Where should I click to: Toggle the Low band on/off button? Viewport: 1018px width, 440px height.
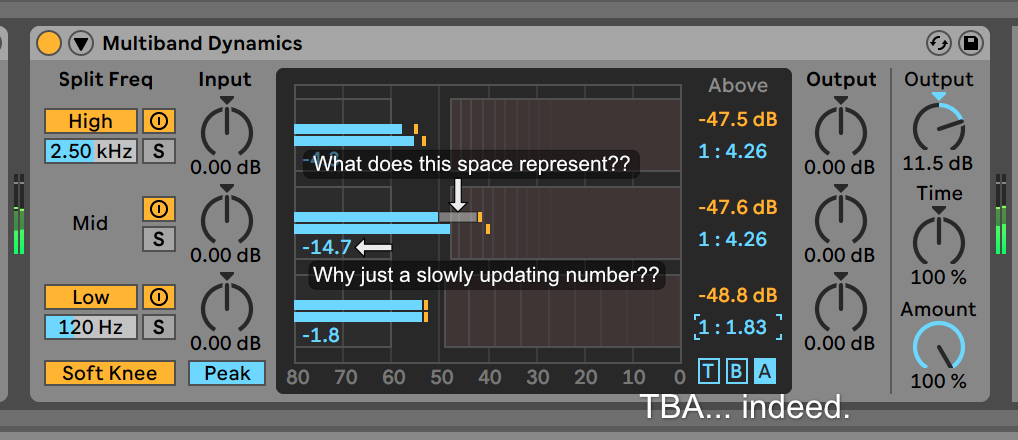pyautogui.click(x=91, y=297)
